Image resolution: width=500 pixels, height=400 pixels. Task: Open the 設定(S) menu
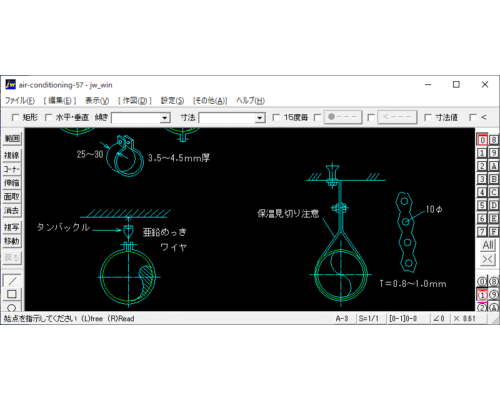click(x=172, y=100)
